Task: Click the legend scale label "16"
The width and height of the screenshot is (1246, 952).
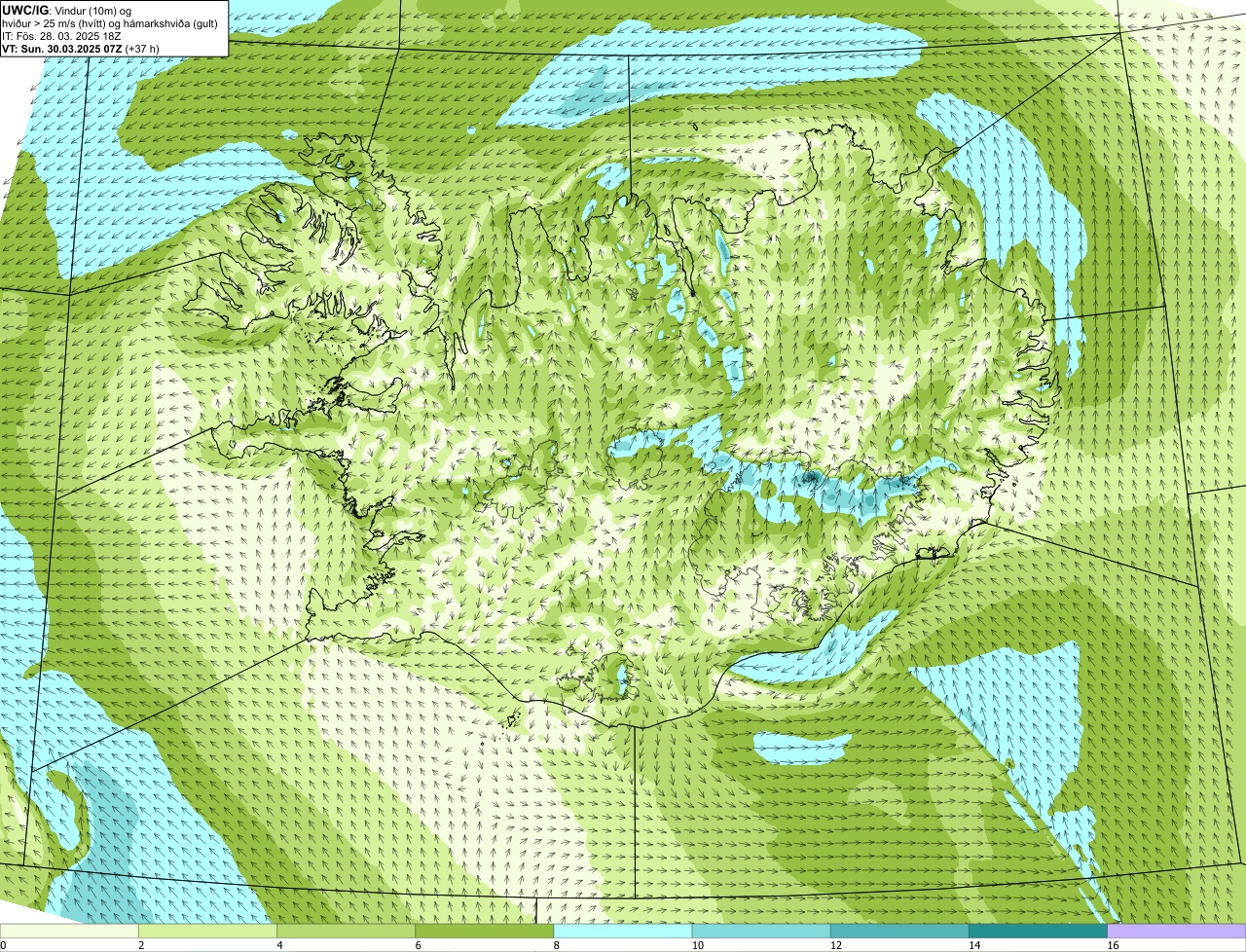Action: coord(1113,945)
